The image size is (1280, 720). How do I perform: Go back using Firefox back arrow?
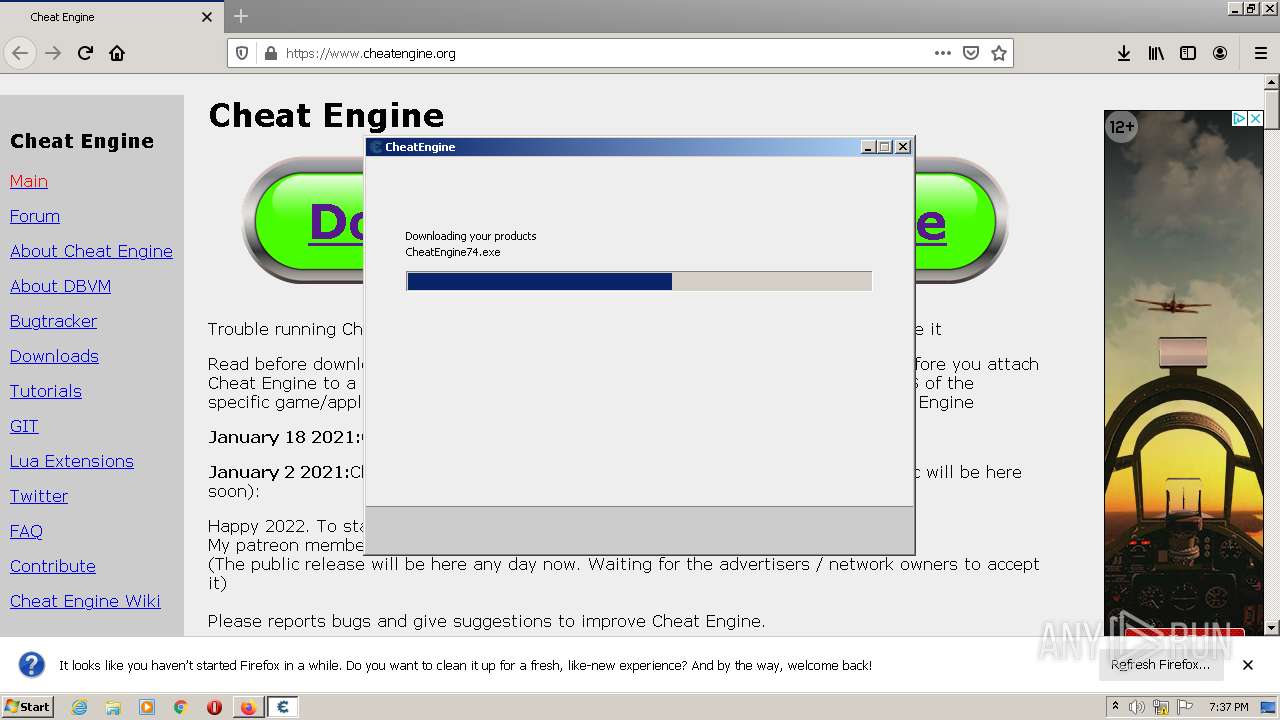(x=20, y=53)
